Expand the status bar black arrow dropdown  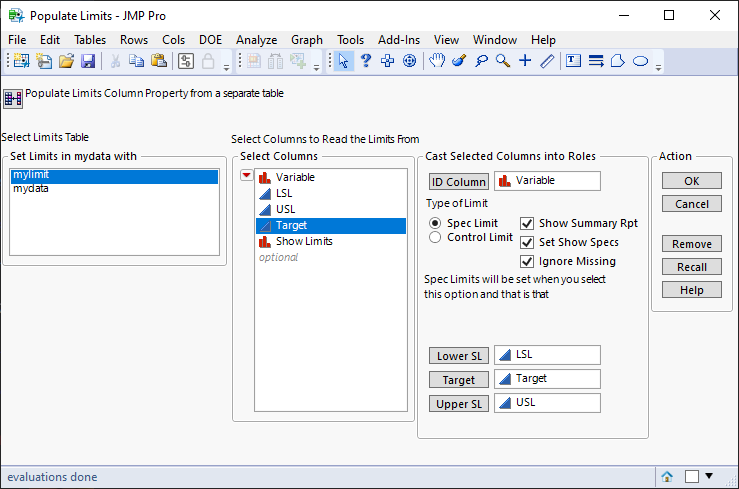click(710, 476)
